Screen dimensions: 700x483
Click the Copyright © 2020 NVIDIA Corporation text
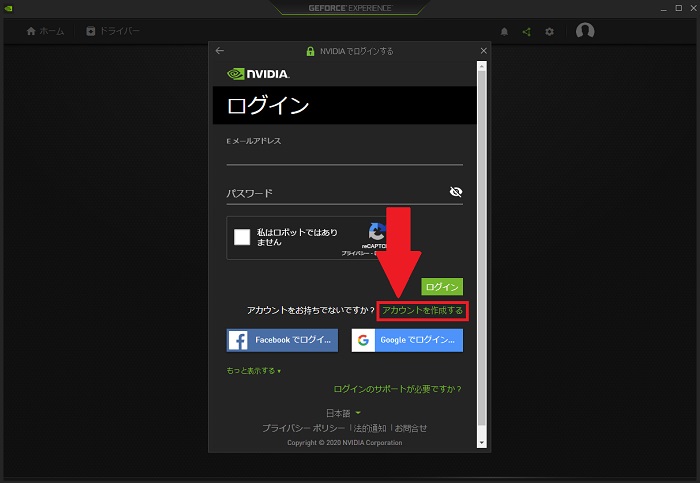click(x=345, y=443)
